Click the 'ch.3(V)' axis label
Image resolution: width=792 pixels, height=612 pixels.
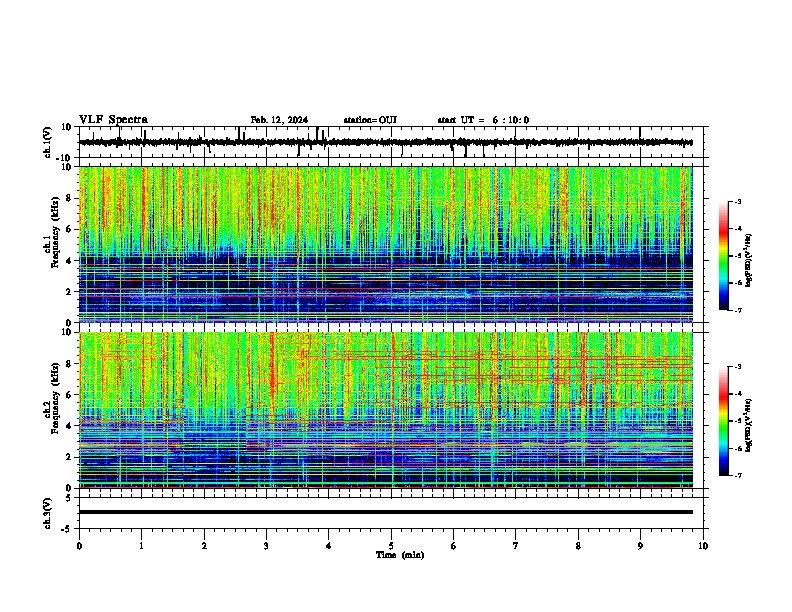[x=49, y=513]
